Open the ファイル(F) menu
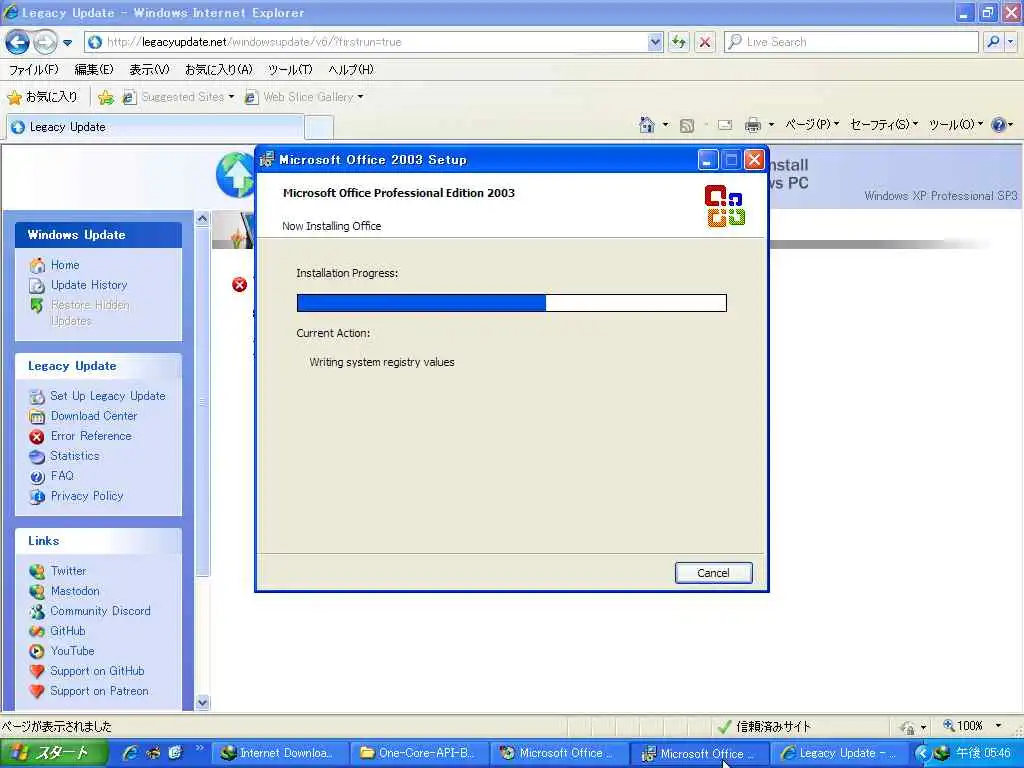 coord(33,69)
